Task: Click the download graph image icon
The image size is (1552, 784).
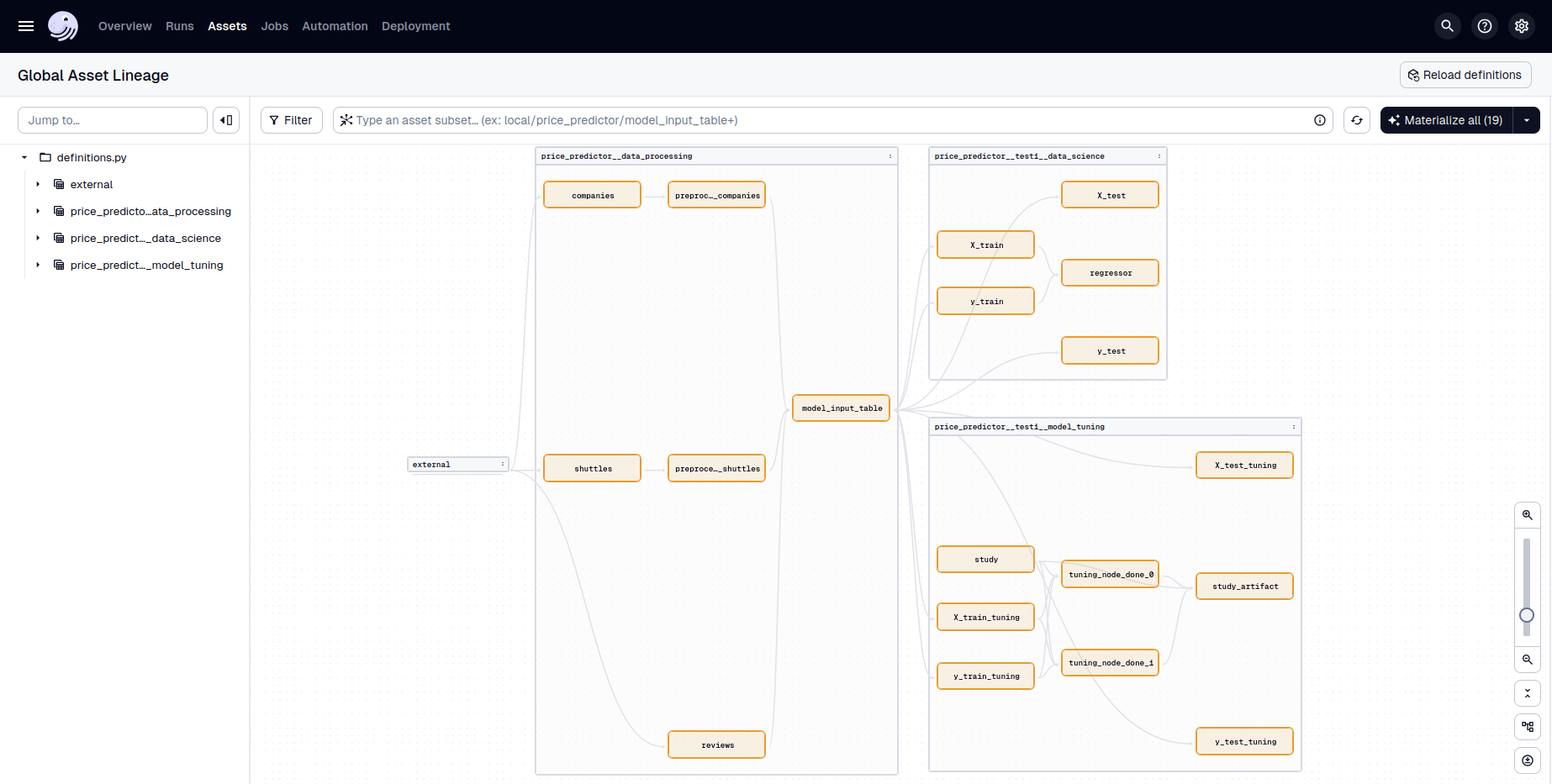Action: click(x=1528, y=760)
